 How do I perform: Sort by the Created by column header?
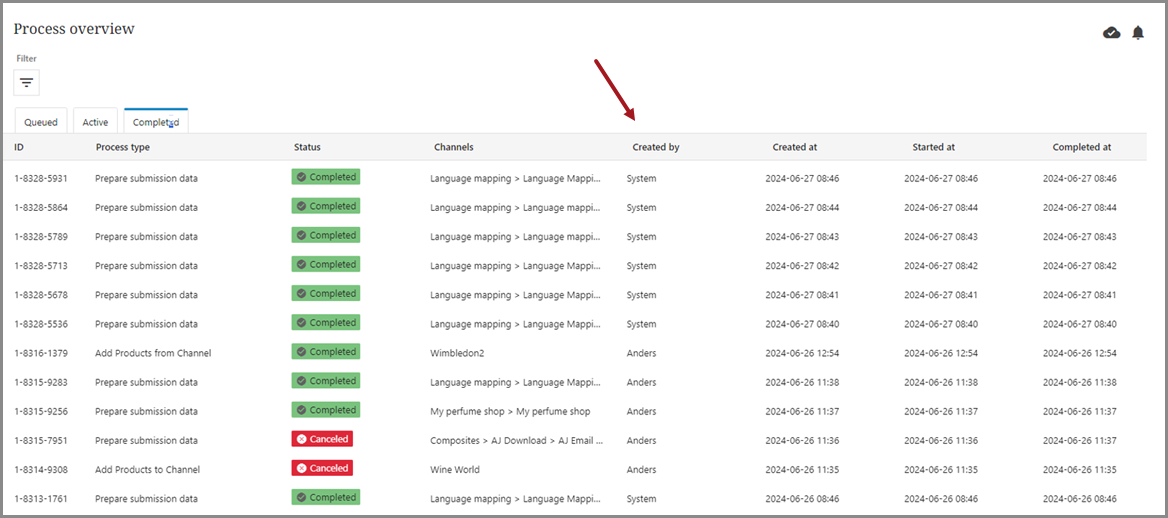pyautogui.click(x=655, y=147)
